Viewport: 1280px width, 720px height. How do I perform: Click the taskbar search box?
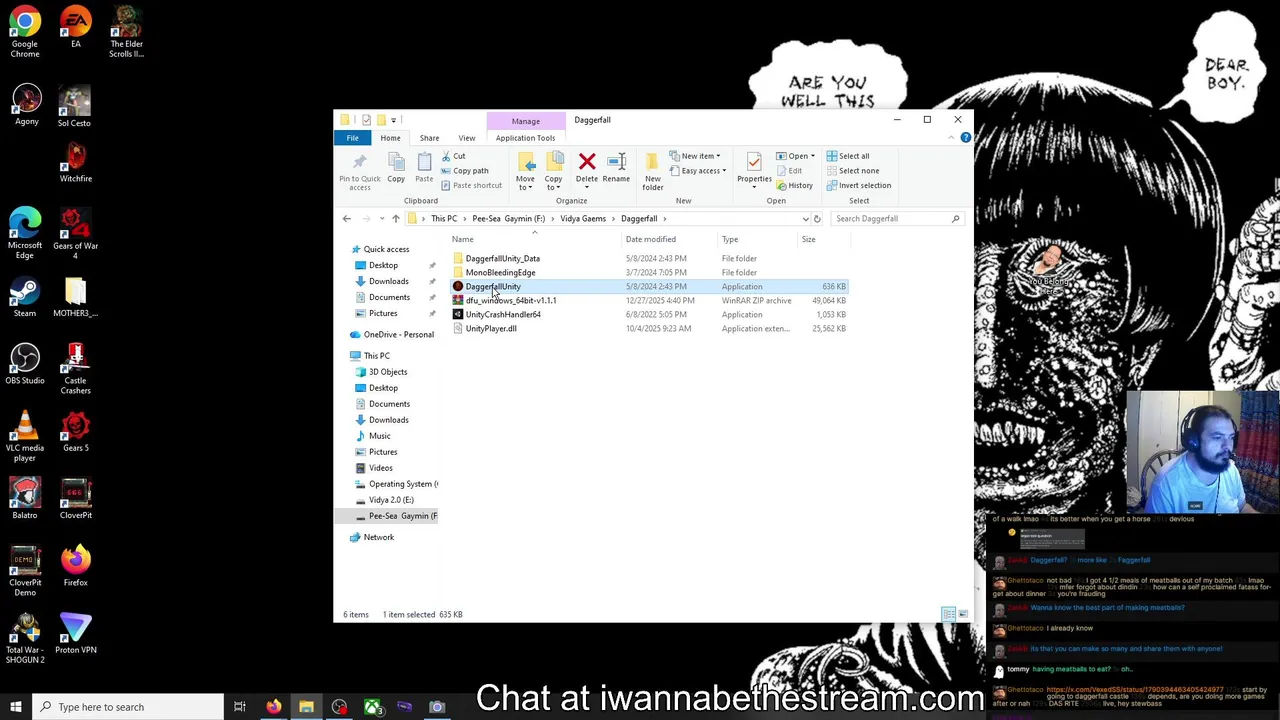(127, 707)
